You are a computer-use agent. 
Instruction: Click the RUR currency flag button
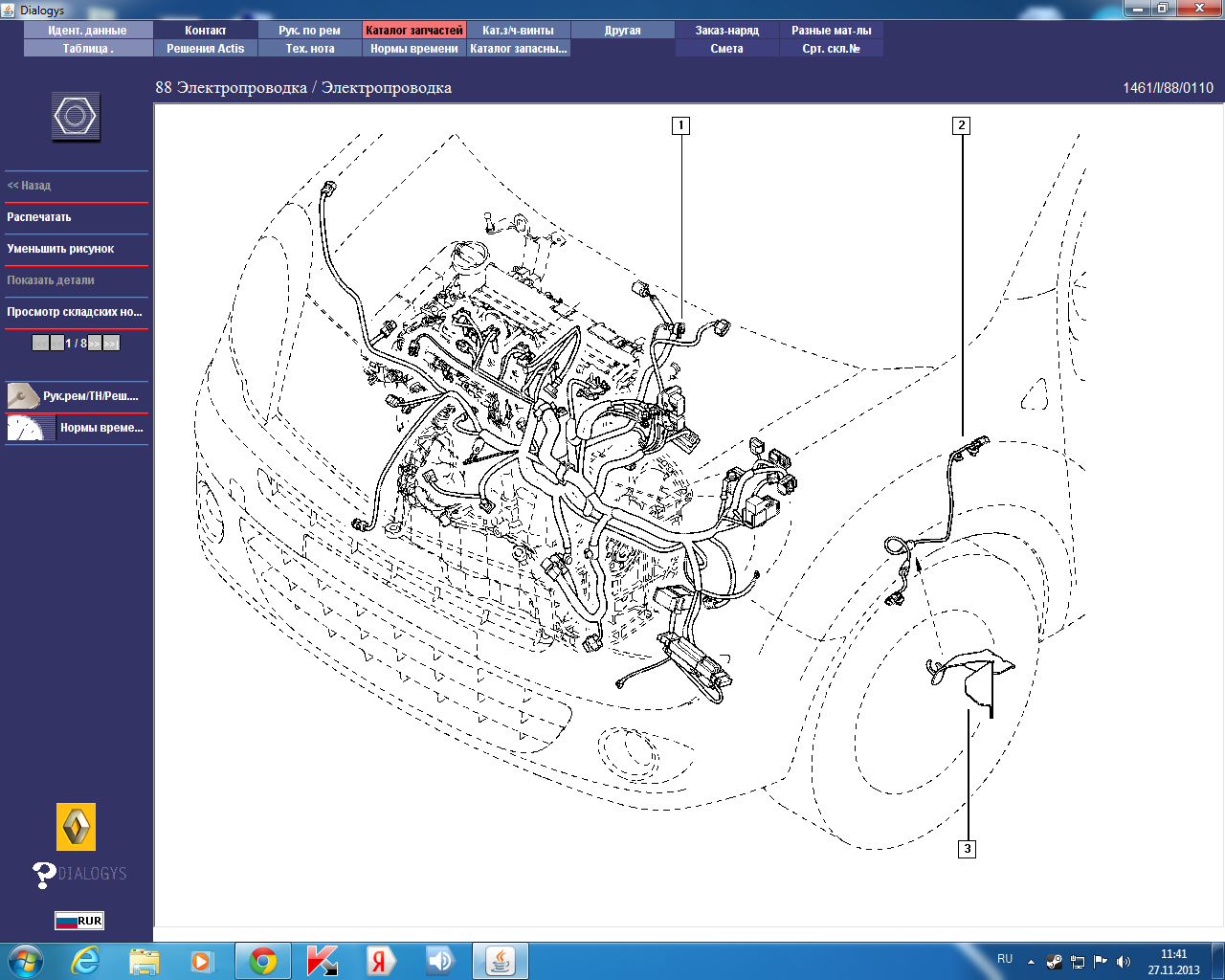click(78, 921)
